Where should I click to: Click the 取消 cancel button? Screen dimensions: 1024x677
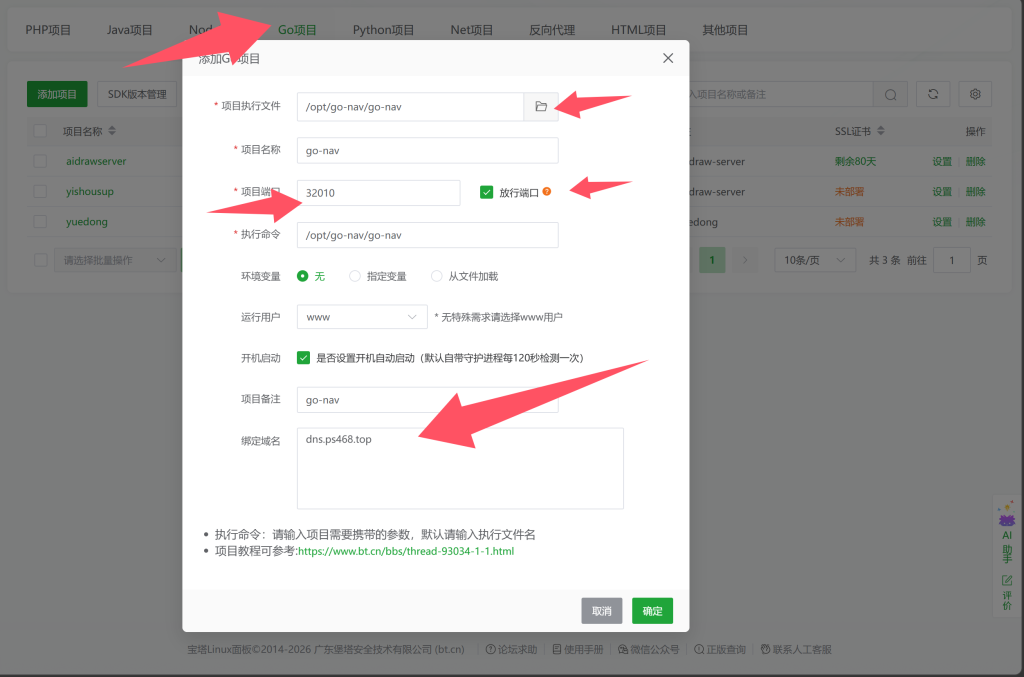(601, 611)
